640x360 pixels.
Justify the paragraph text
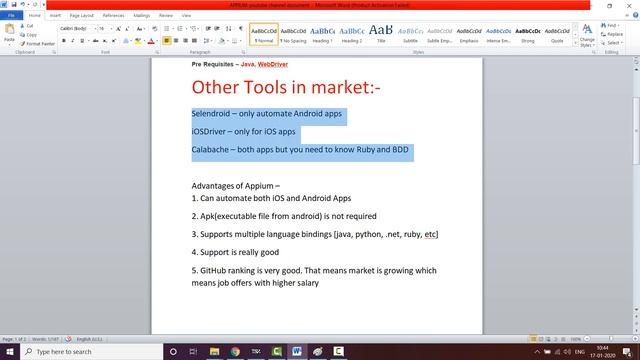[x=194, y=41]
